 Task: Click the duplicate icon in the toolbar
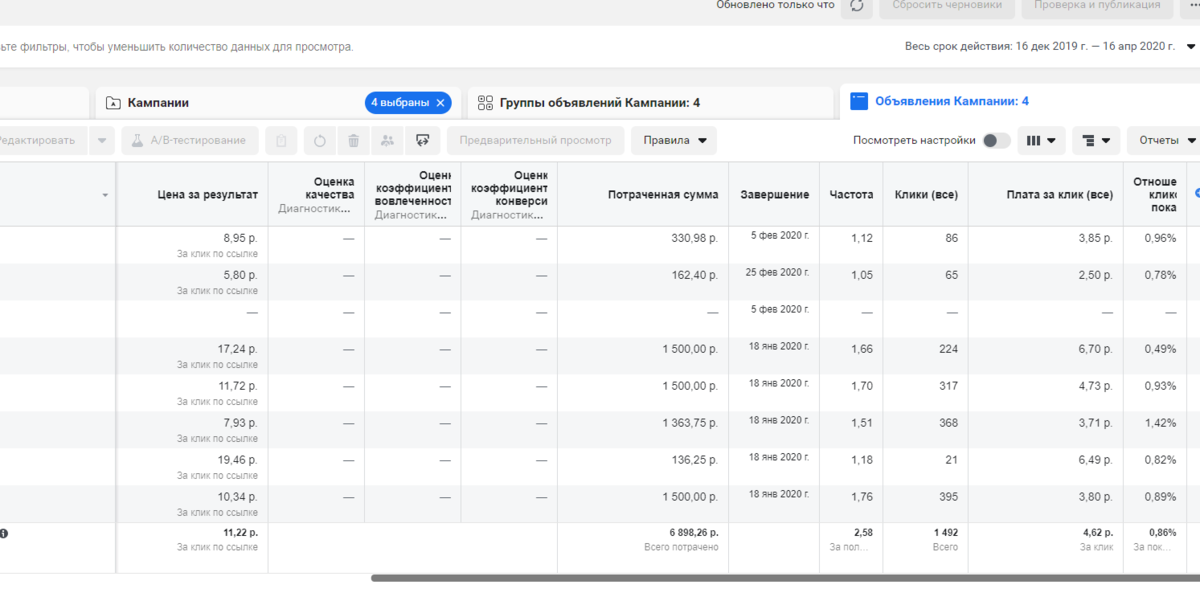pos(281,141)
